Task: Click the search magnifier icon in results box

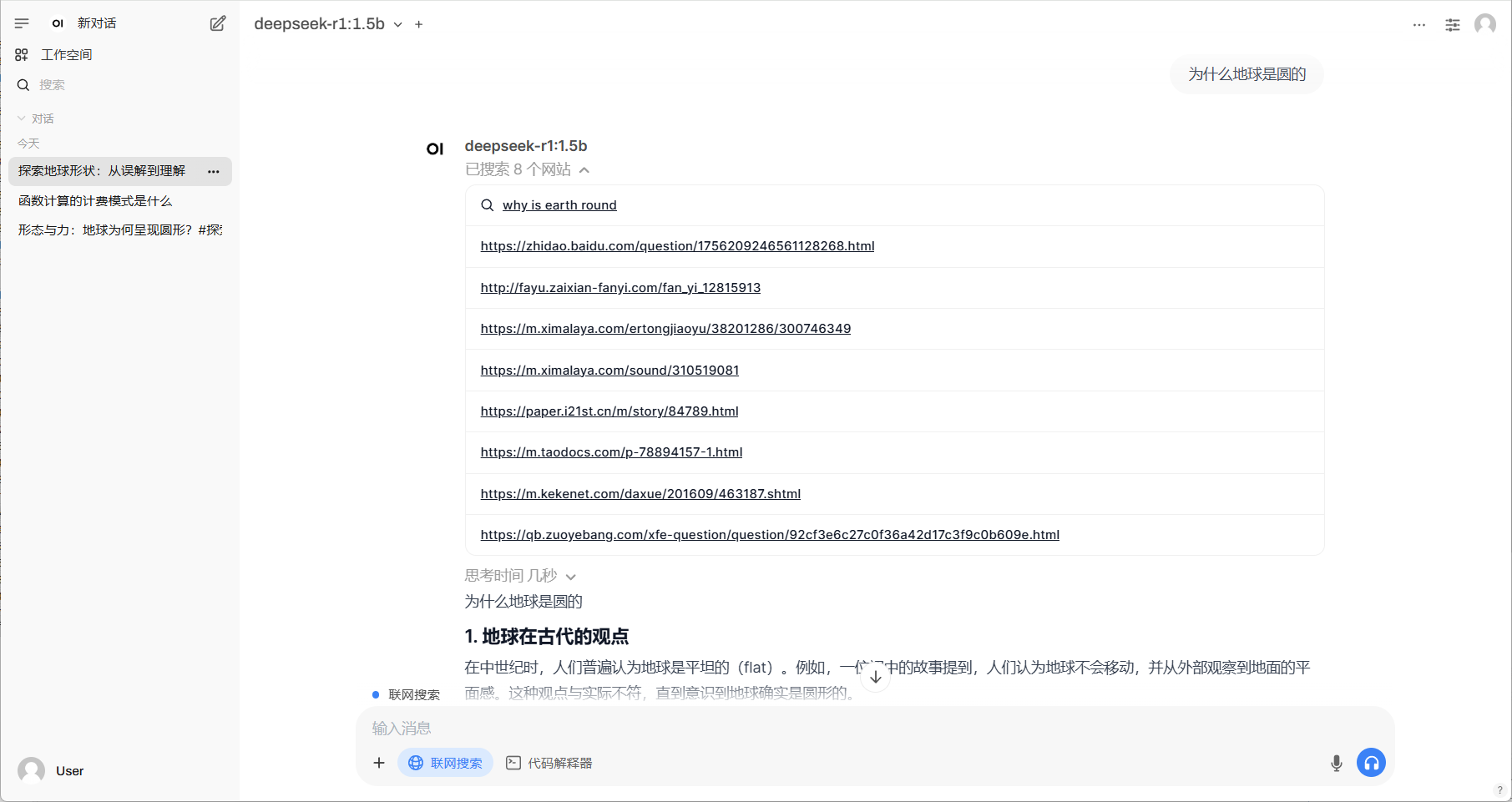Action: [488, 205]
